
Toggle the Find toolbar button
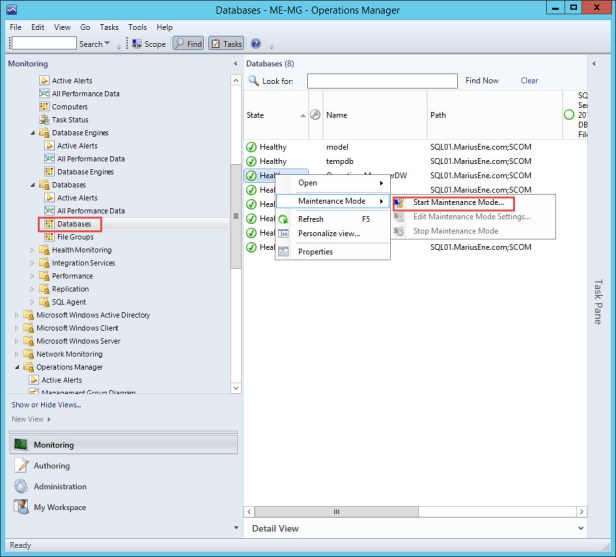[187, 44]
